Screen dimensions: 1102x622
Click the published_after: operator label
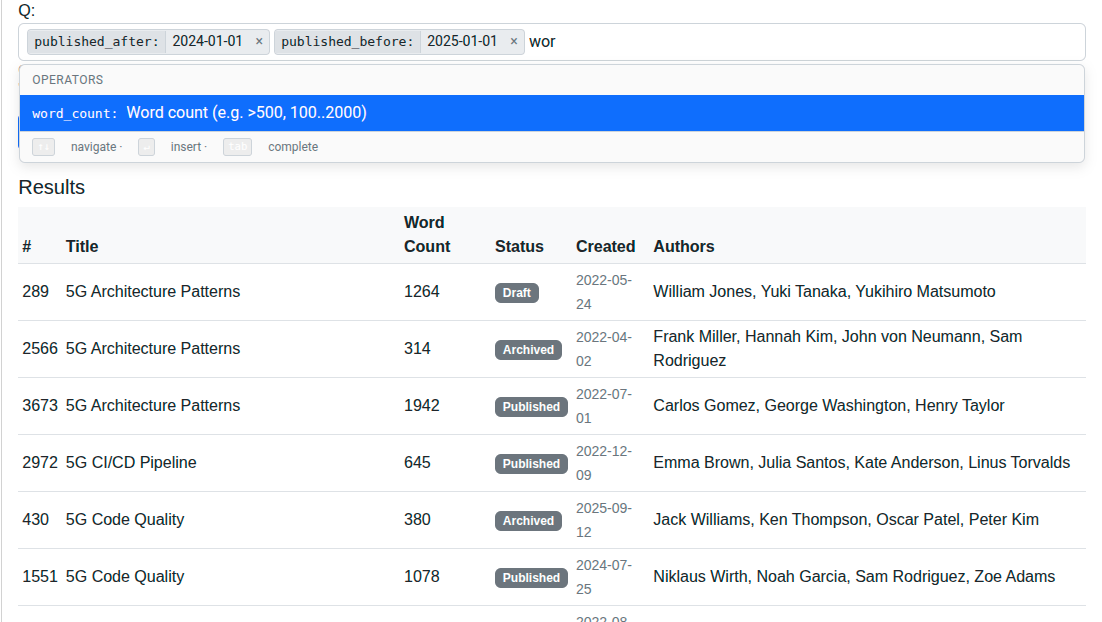[96, 41]
